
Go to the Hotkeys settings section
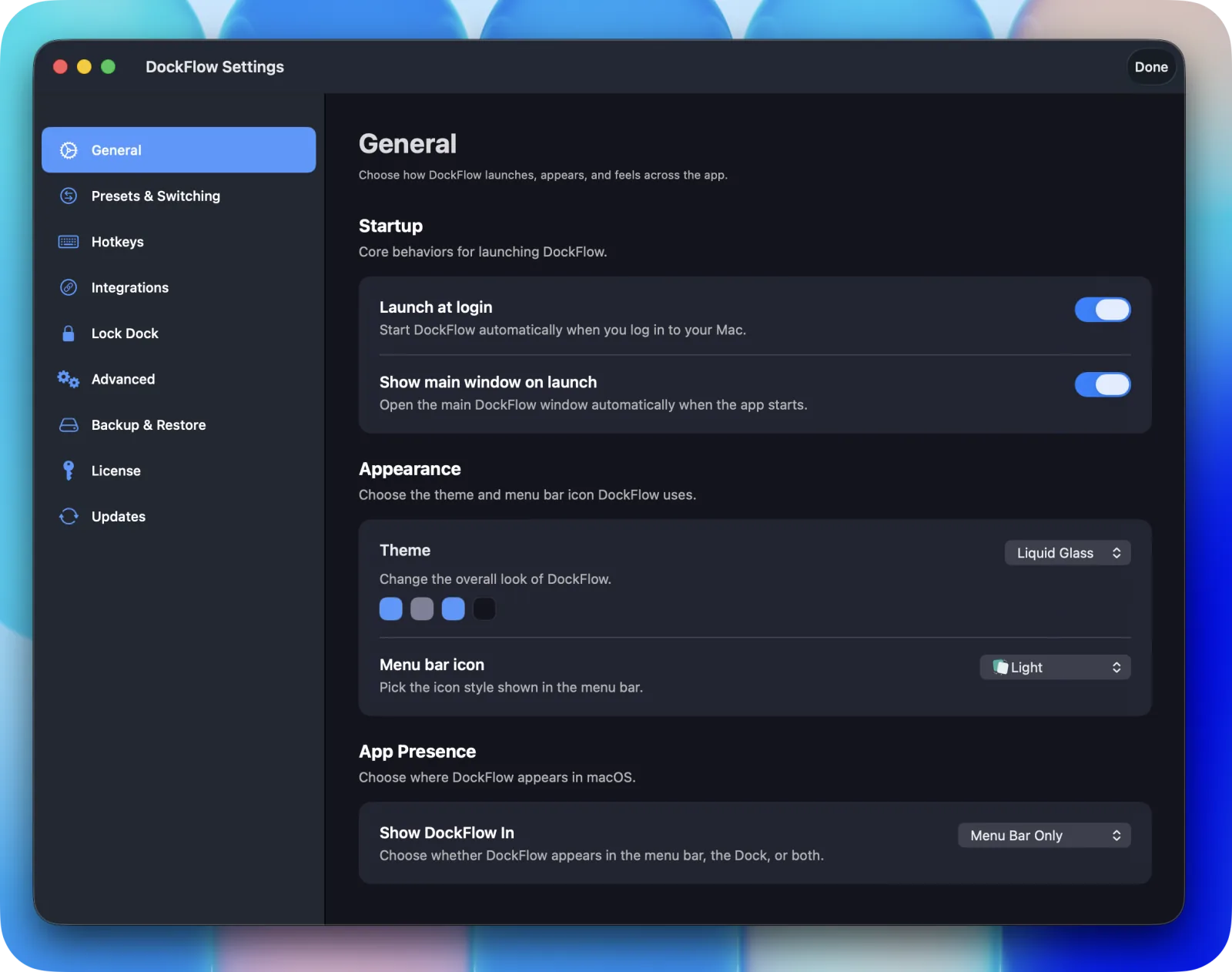179,242
